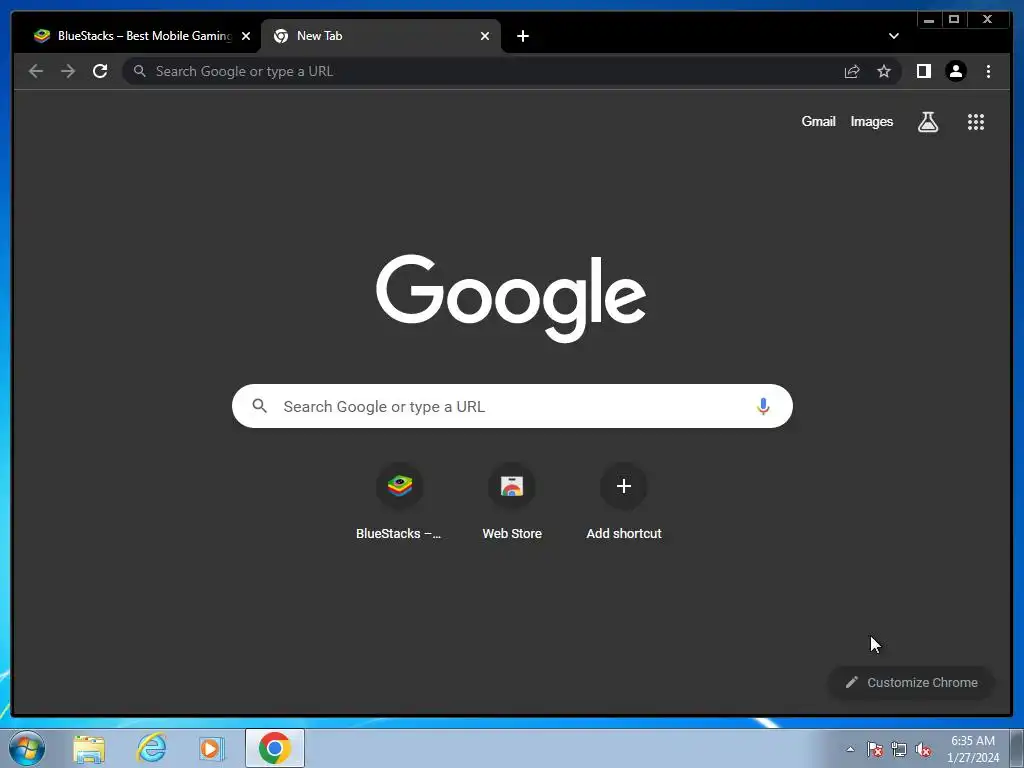Click the Google logo
This screenshot has height=768, width=1024.
[511, 298]
